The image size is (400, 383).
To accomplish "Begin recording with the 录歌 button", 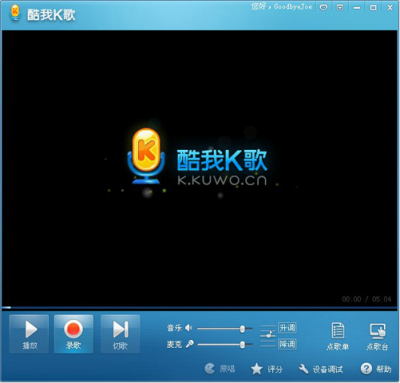I will pos(73,334).
